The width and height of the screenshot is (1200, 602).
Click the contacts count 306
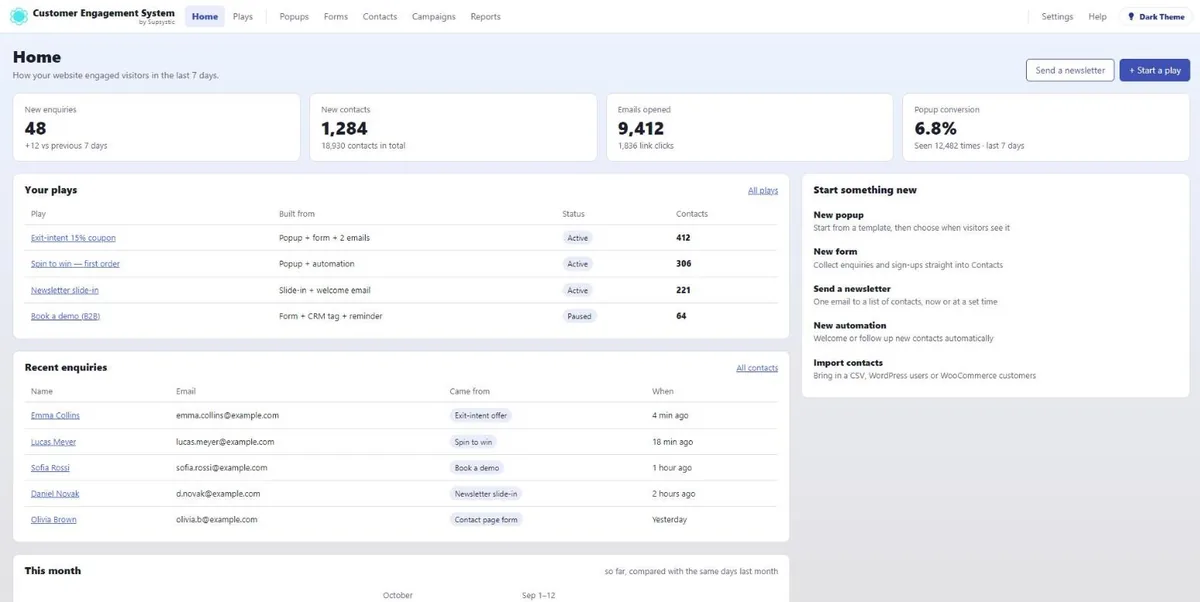coord(684,264)
